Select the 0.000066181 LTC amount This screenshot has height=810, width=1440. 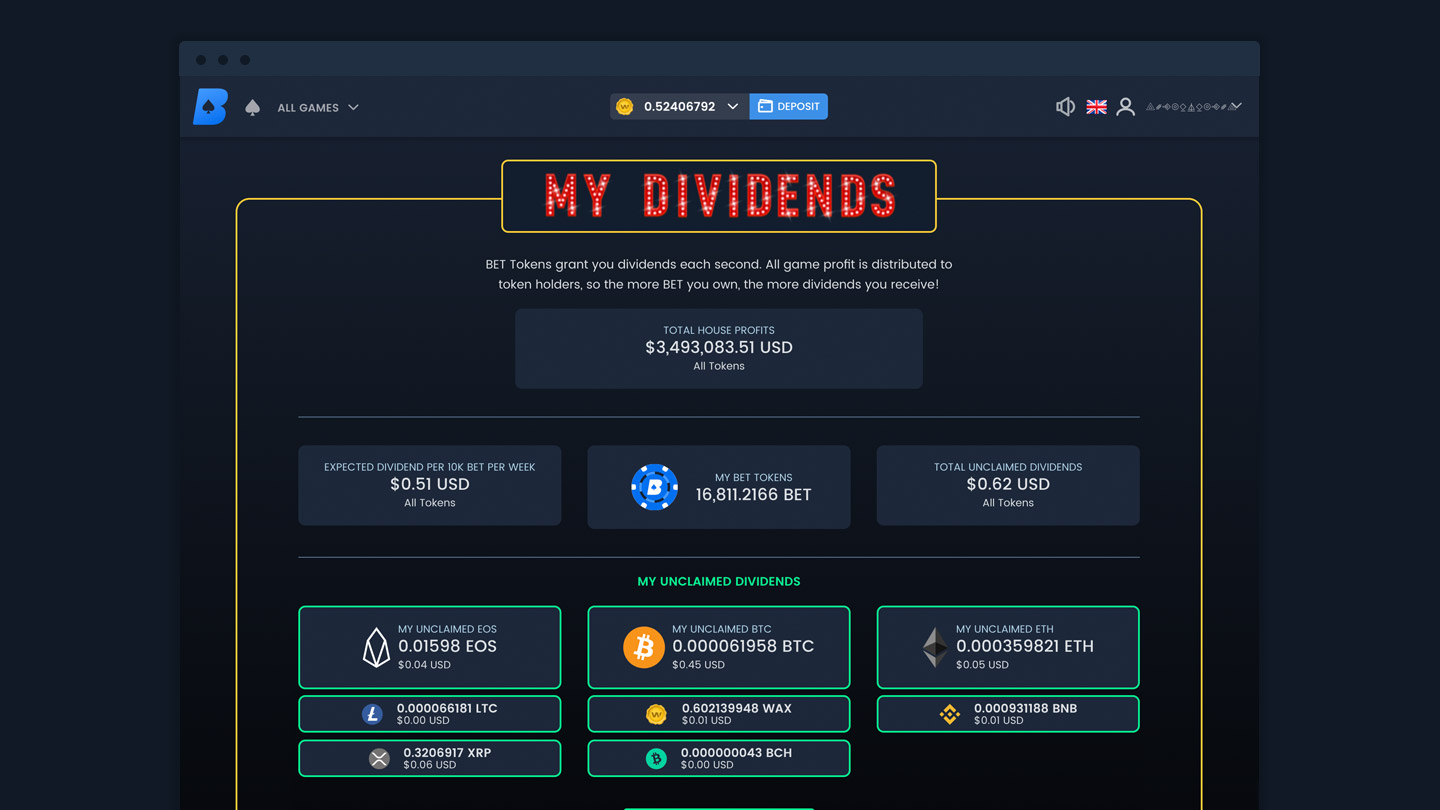[447, 708]
